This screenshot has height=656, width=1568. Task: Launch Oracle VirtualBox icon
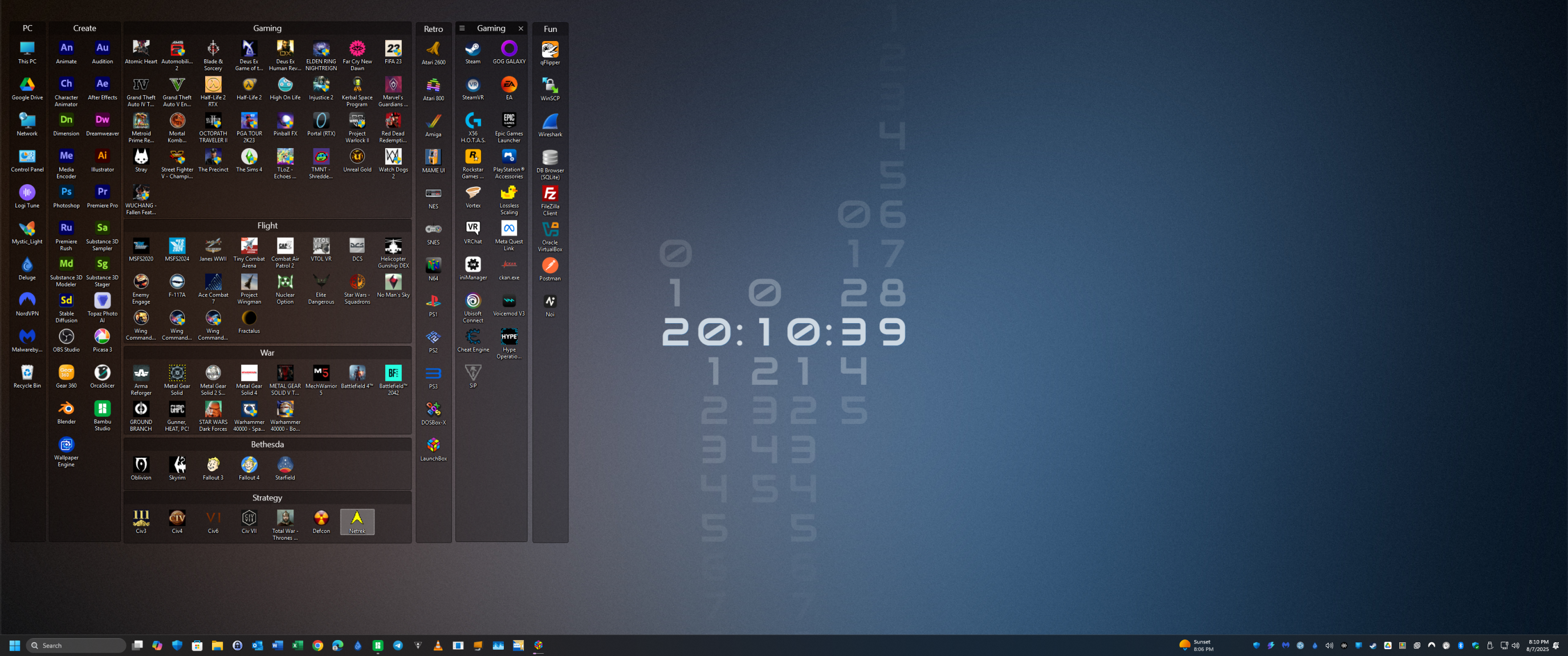550,236
